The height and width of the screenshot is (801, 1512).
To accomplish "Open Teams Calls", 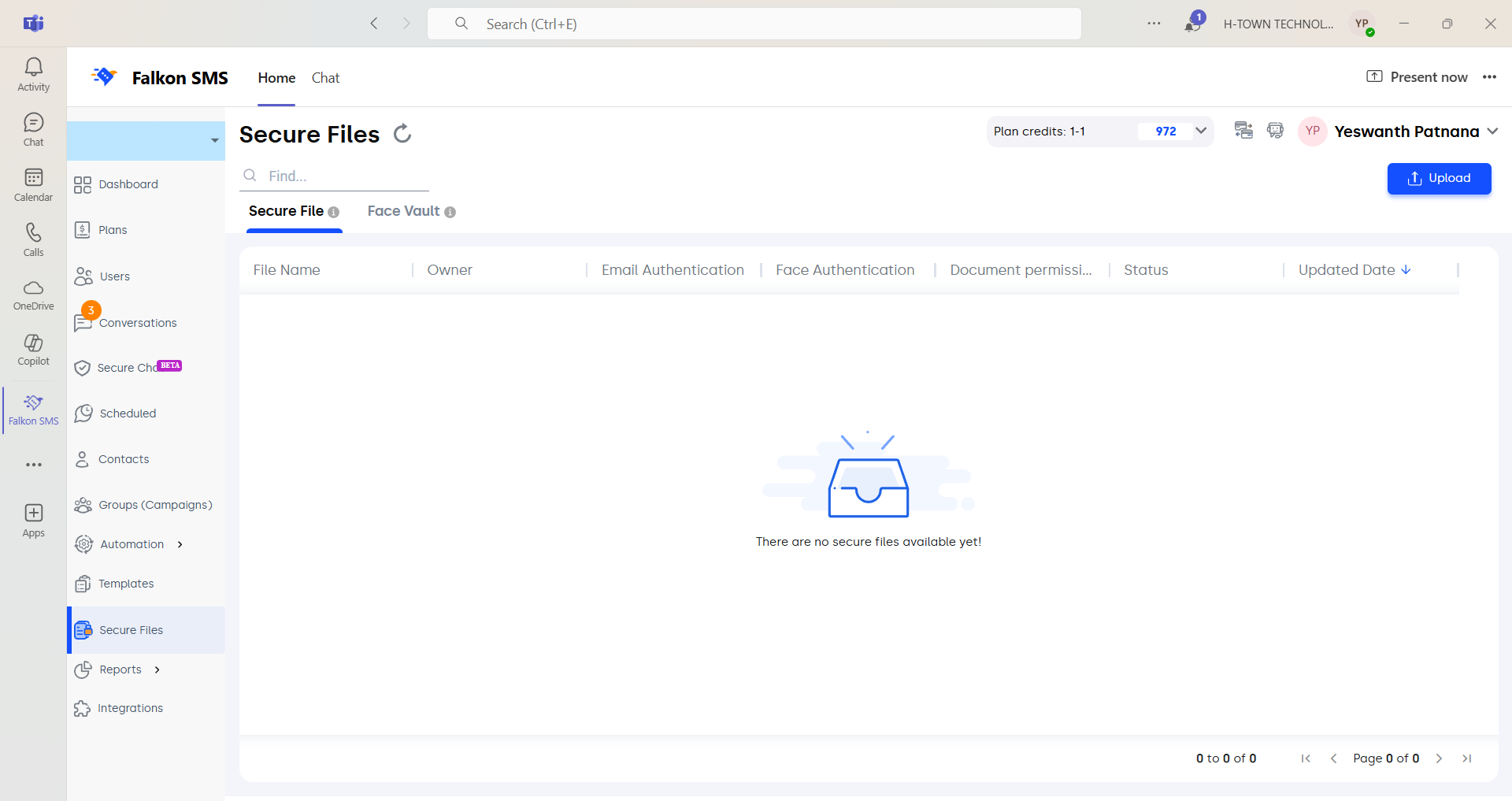I will pyautogui.click(x=33, y=240).
